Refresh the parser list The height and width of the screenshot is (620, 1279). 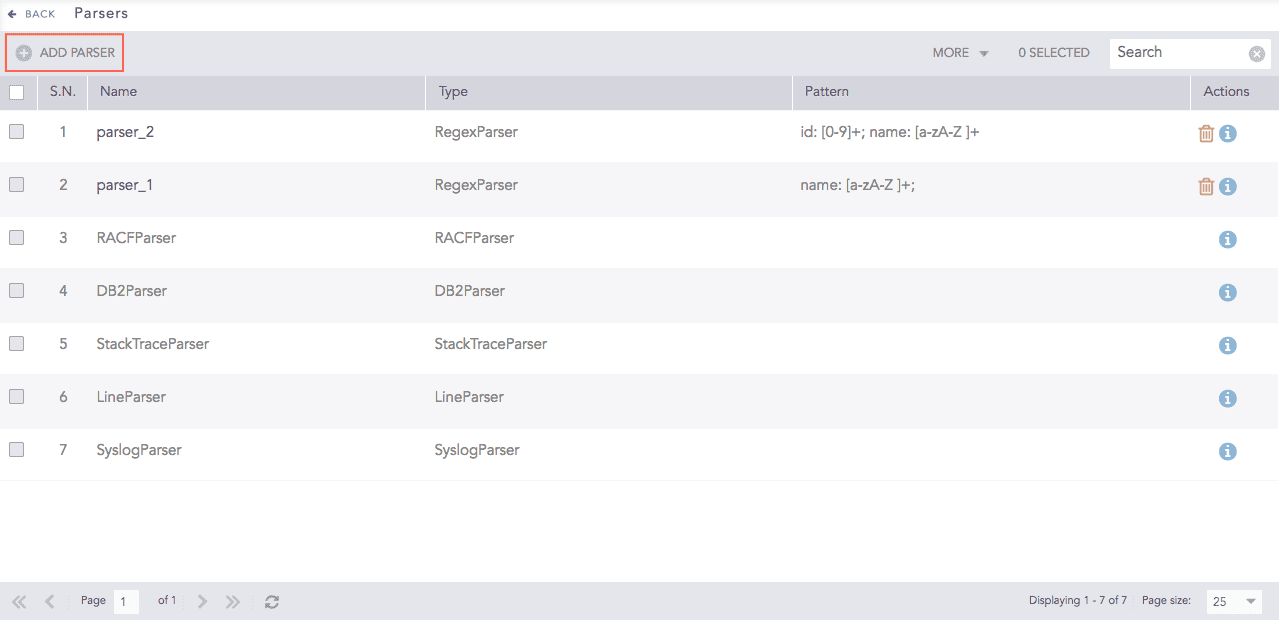click(271, 600)
